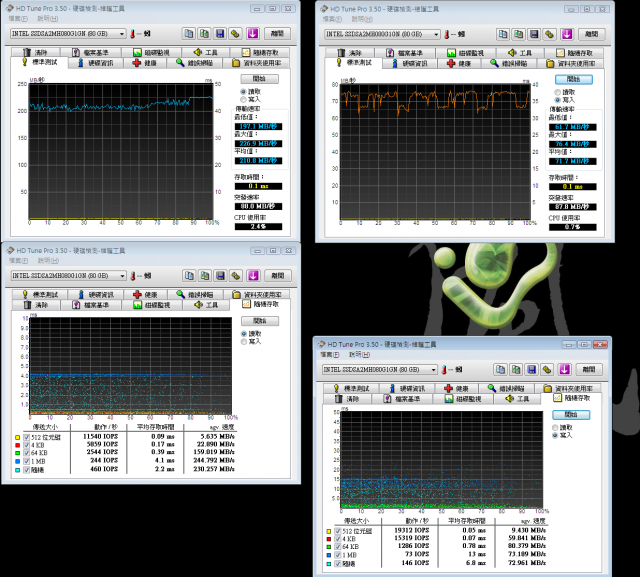
Task: Open 檔案(F) menu in read benchmark window
Action: pos(18,19)
